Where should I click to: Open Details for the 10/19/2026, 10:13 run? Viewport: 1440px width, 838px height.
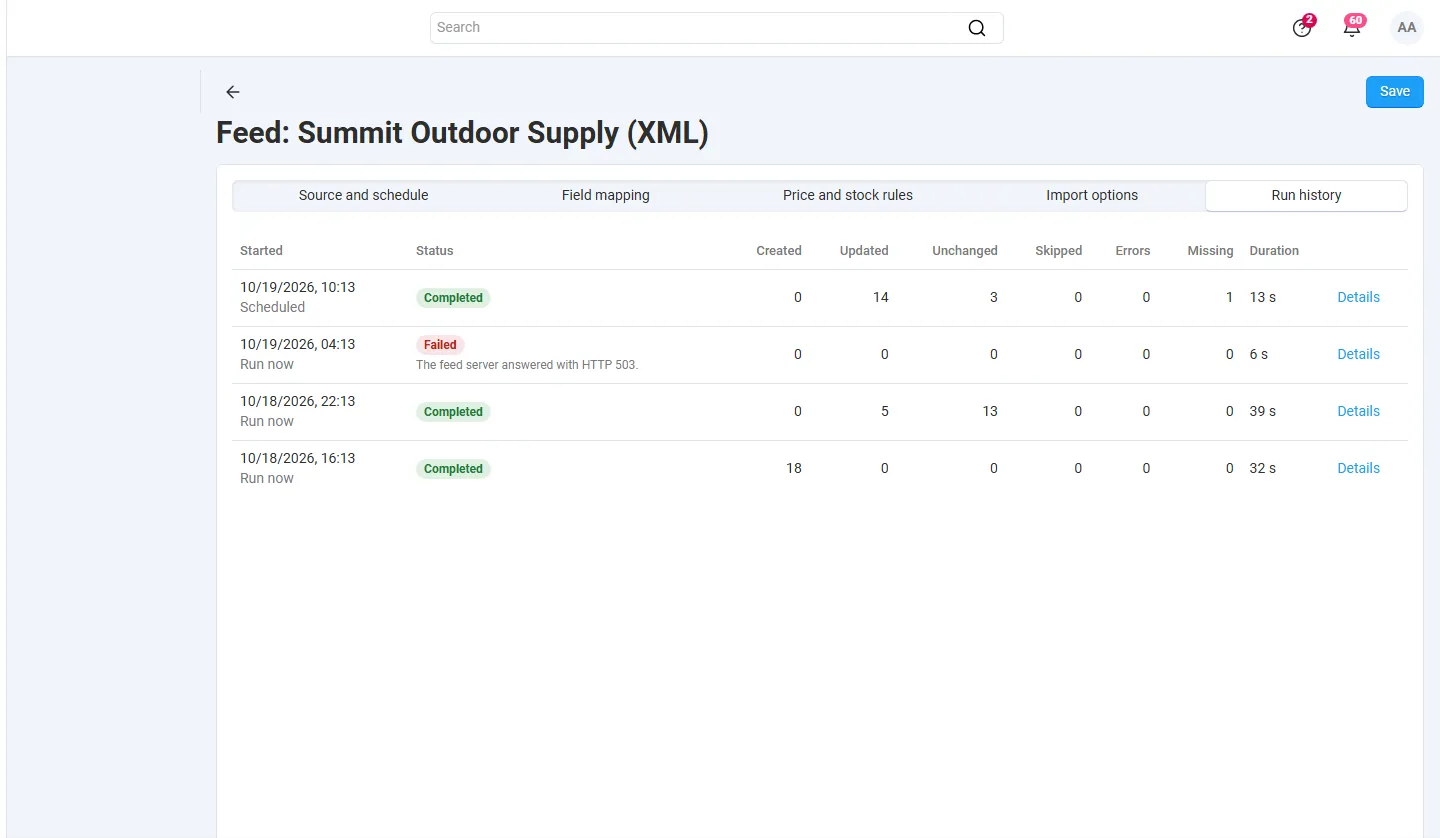coord(1358,298)
